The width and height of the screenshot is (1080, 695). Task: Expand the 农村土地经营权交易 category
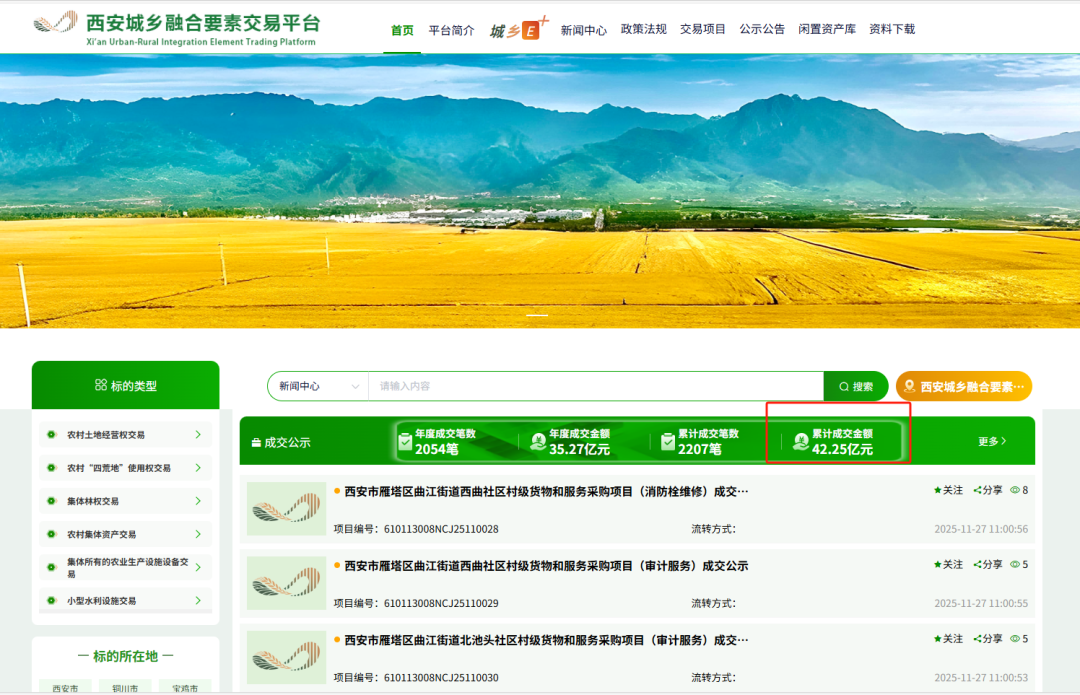(198, 434)
